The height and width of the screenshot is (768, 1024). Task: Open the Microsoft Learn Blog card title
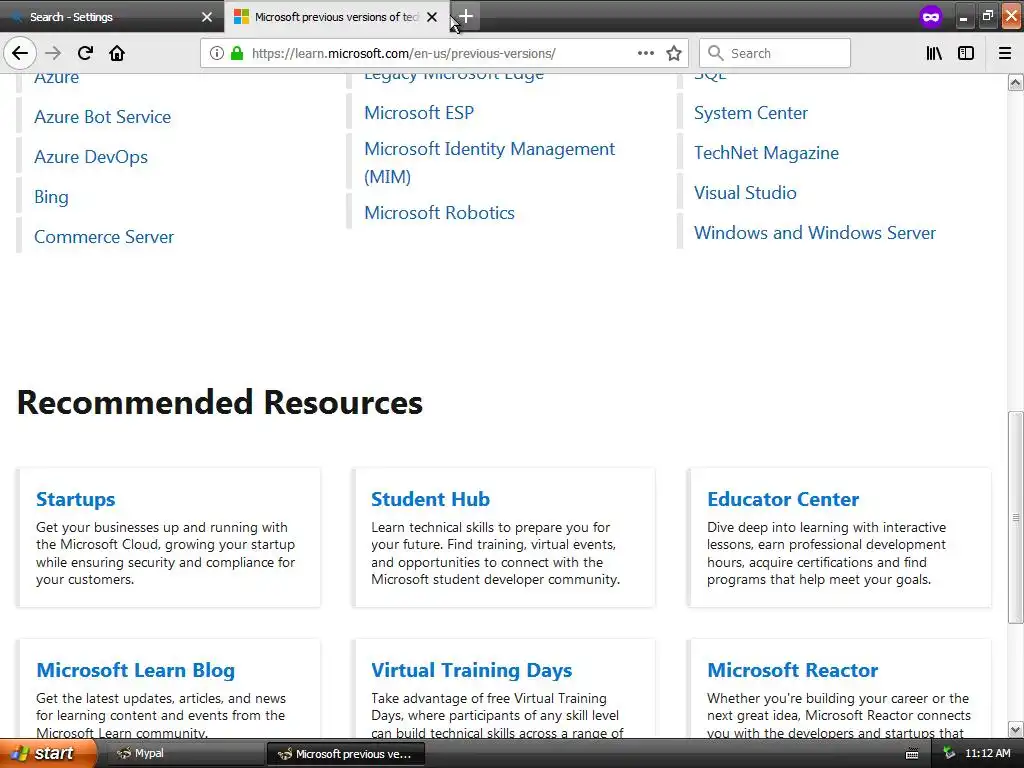[x=135, y=670]
